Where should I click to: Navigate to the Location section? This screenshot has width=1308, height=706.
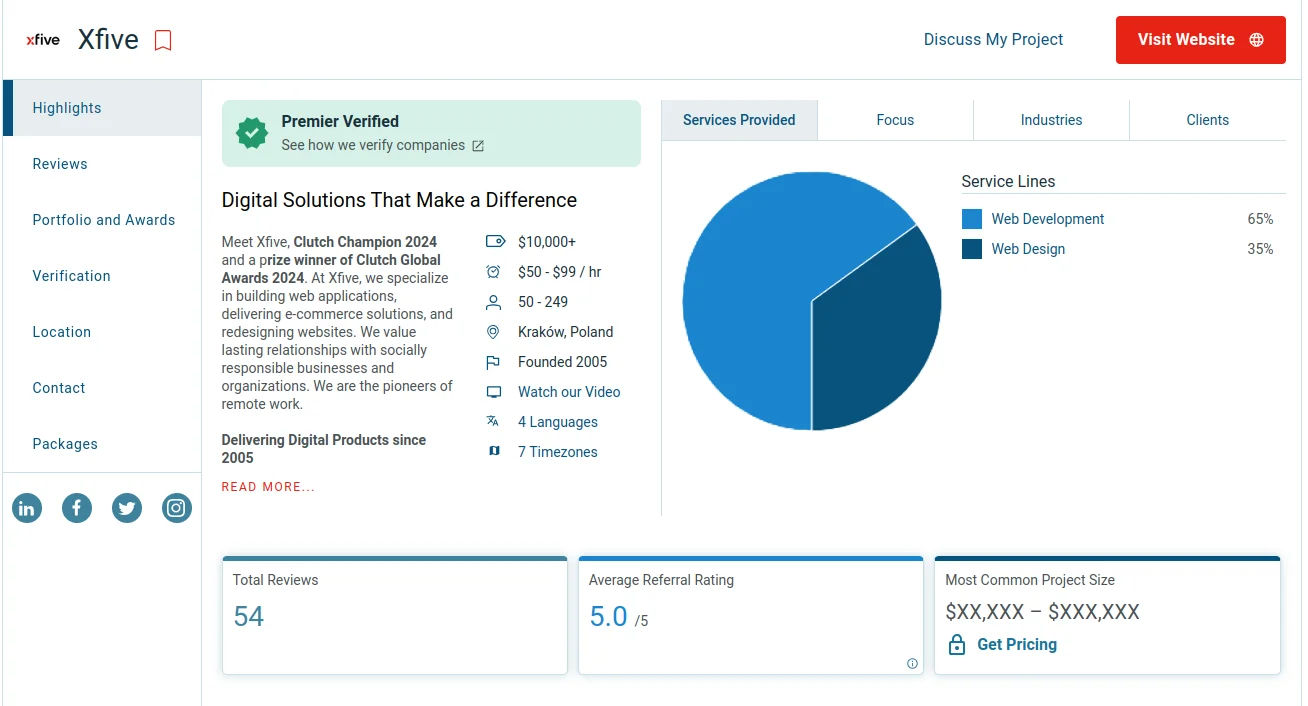click(102, 332)
